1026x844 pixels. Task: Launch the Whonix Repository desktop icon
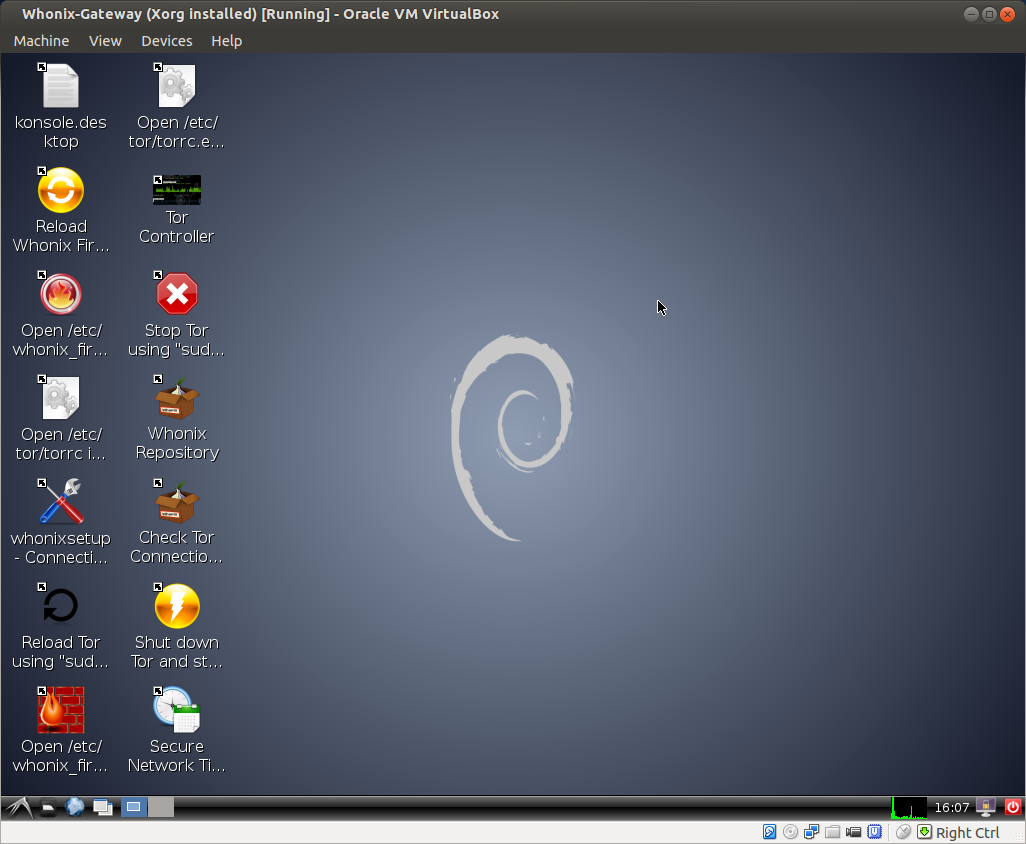(177, 398)
